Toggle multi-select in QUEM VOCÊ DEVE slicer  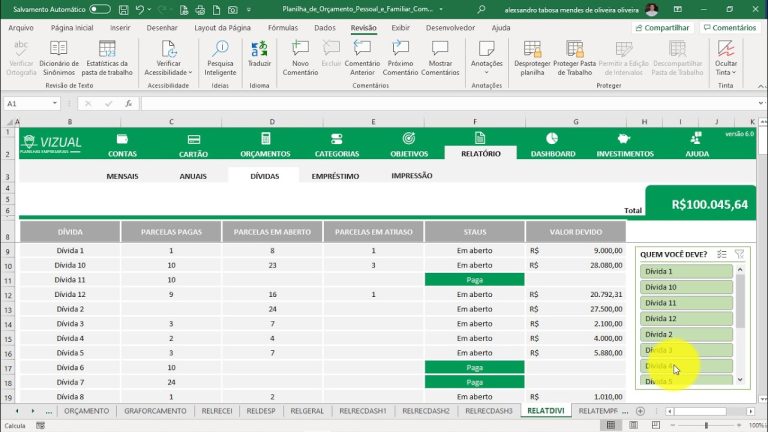click(x=721, y=254)
